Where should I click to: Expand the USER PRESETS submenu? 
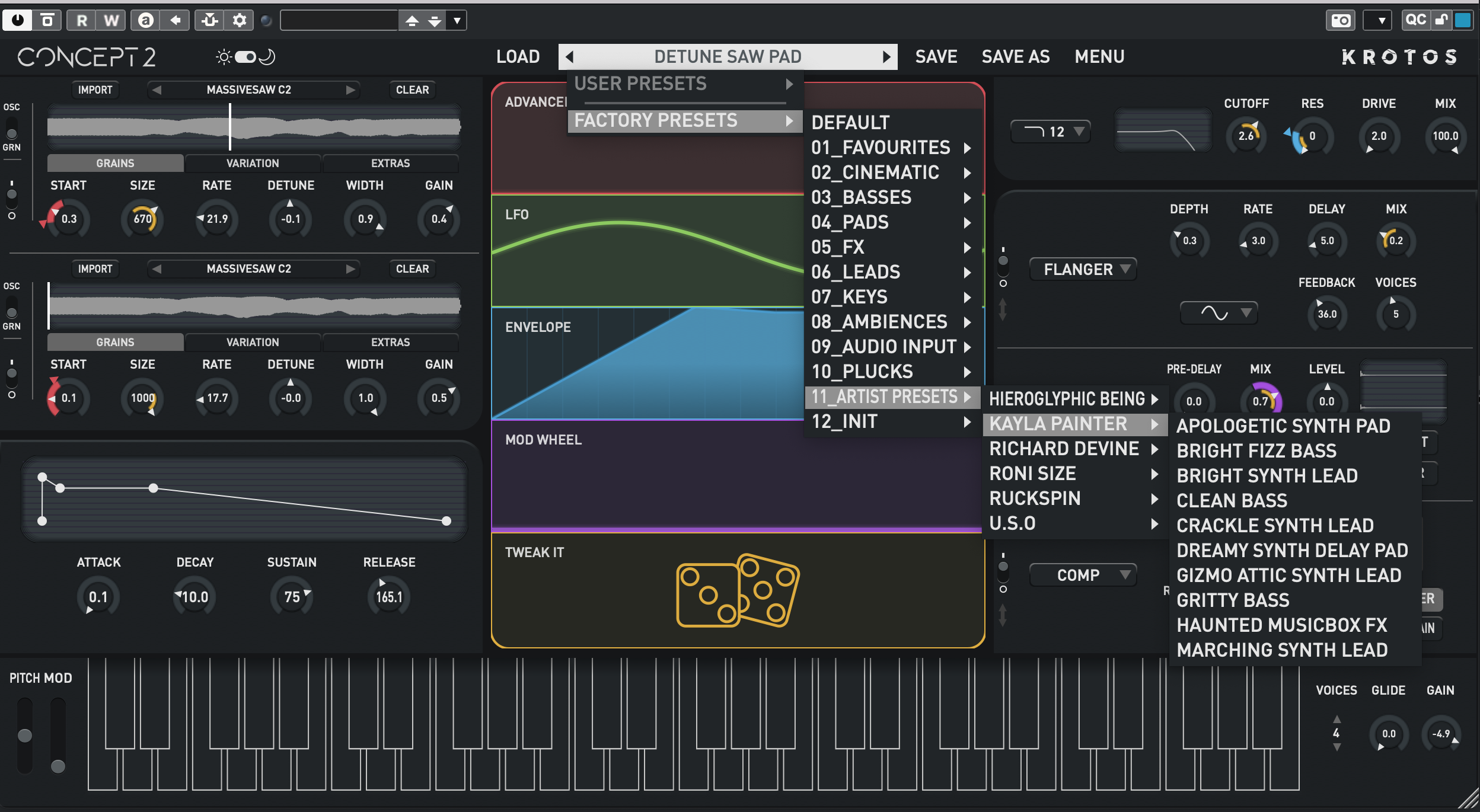click(x=685, y=84)
